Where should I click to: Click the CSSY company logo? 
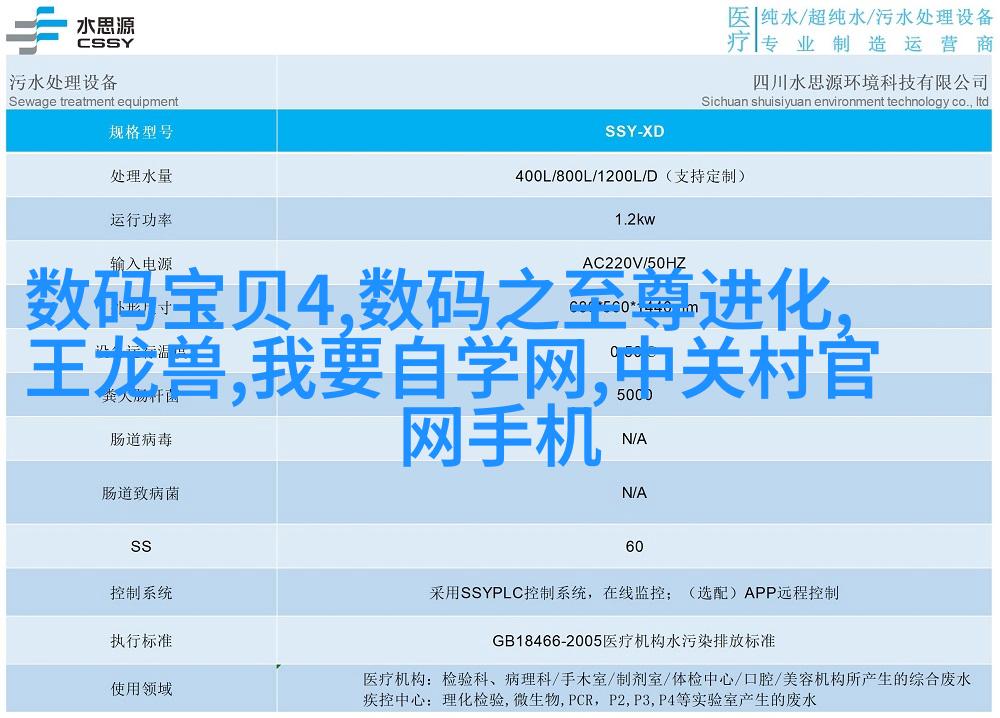coord(70,31)
